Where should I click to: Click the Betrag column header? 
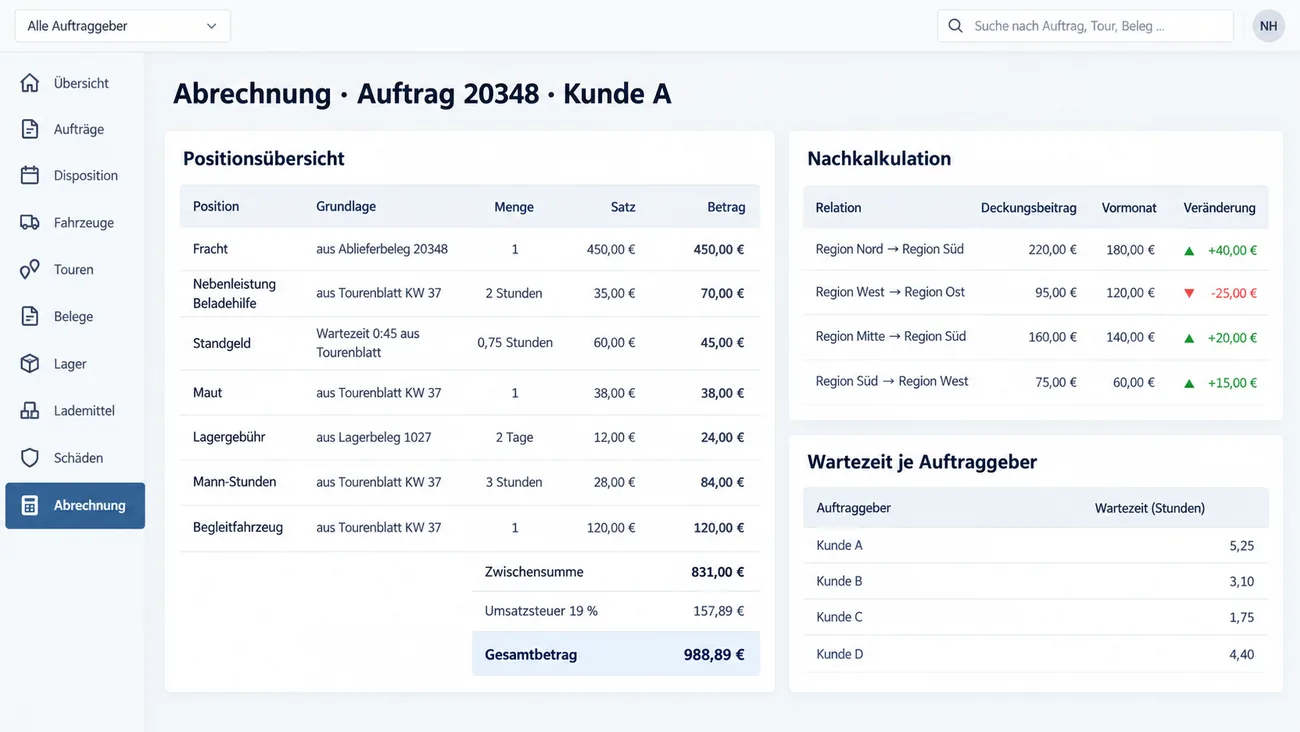click(726, 207)
